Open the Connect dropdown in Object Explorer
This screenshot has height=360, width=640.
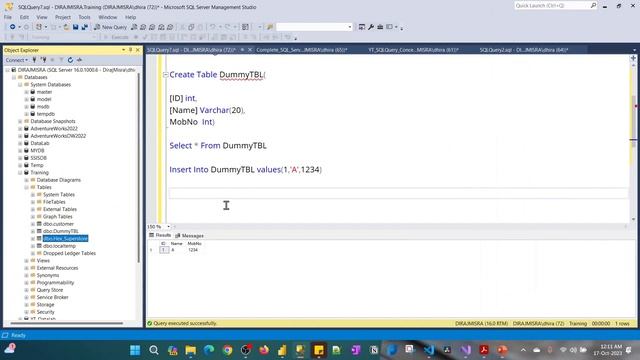coord(17,60)
